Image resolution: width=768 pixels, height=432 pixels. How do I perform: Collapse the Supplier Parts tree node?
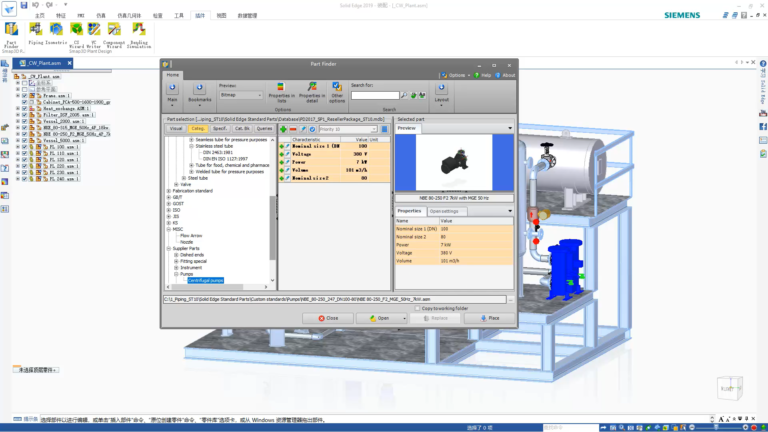pos(169,249)
